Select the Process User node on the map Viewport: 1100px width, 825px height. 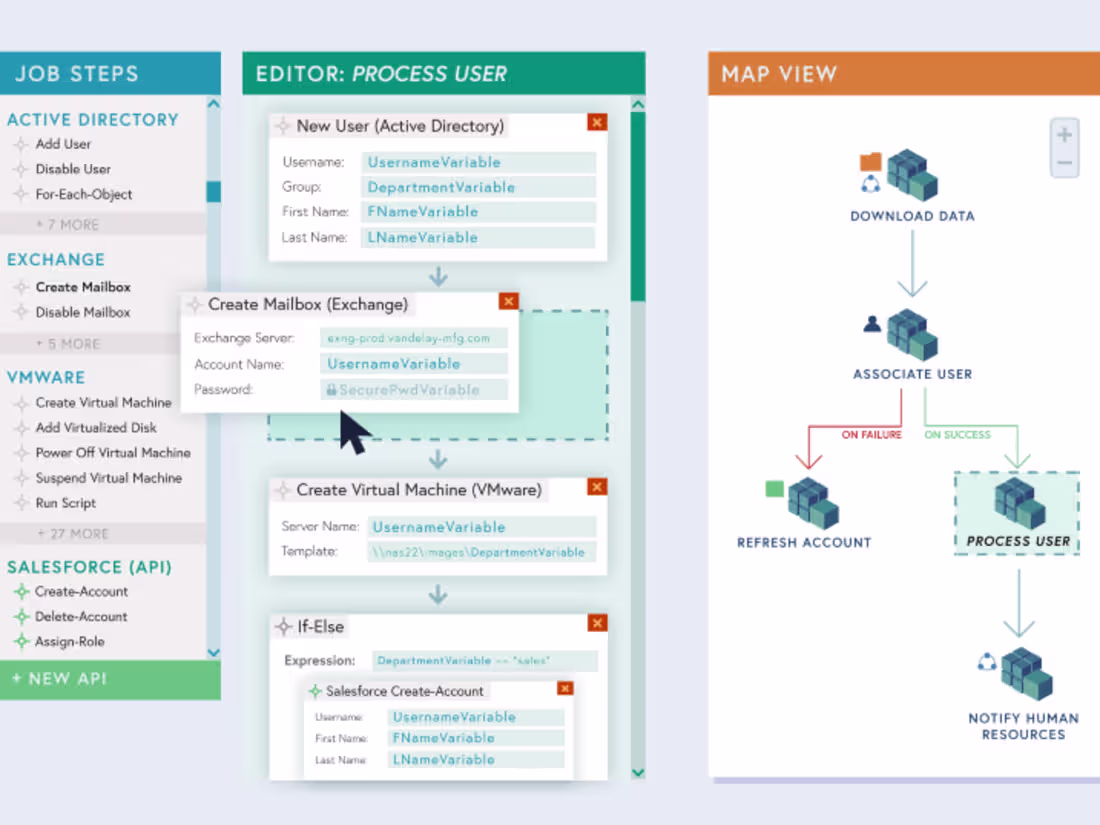pyautogui.click(x=1016, y=510)
